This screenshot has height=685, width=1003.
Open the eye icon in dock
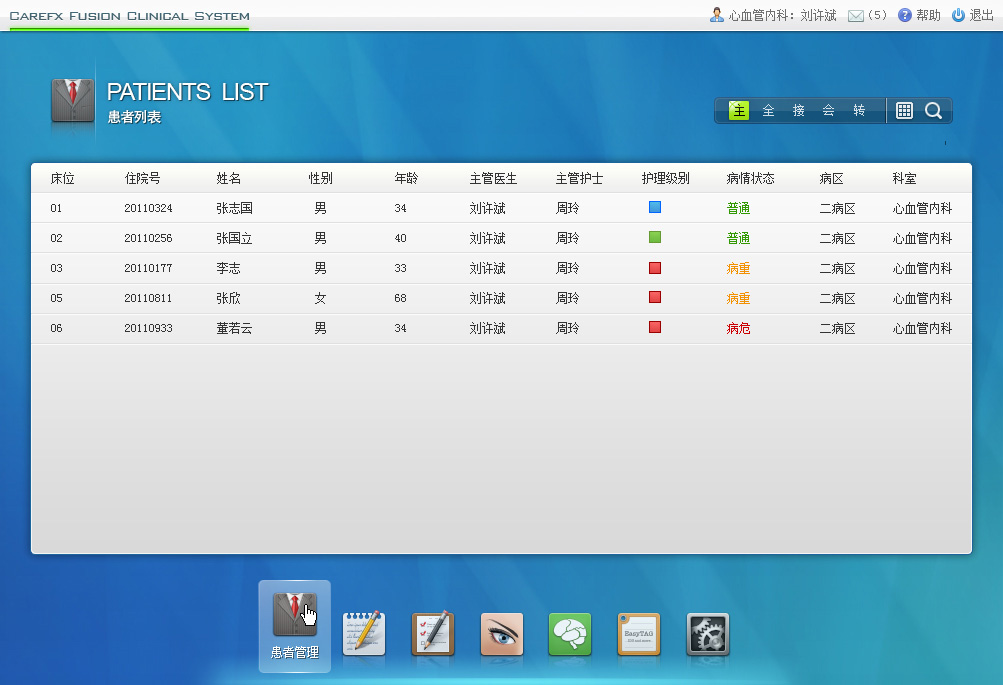click(x=502, y=634)
